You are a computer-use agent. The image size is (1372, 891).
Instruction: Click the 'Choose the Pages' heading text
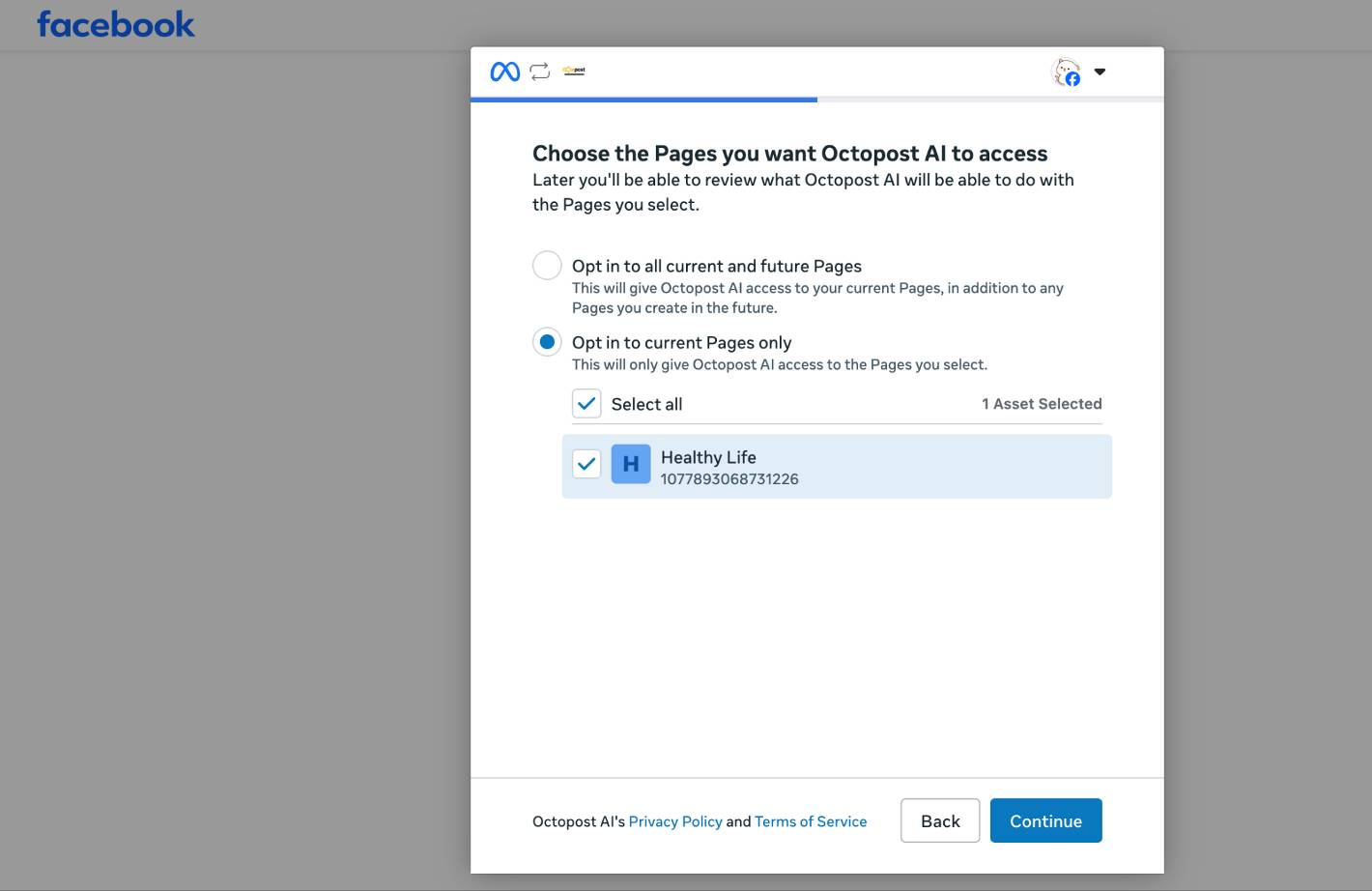(789, 154)
